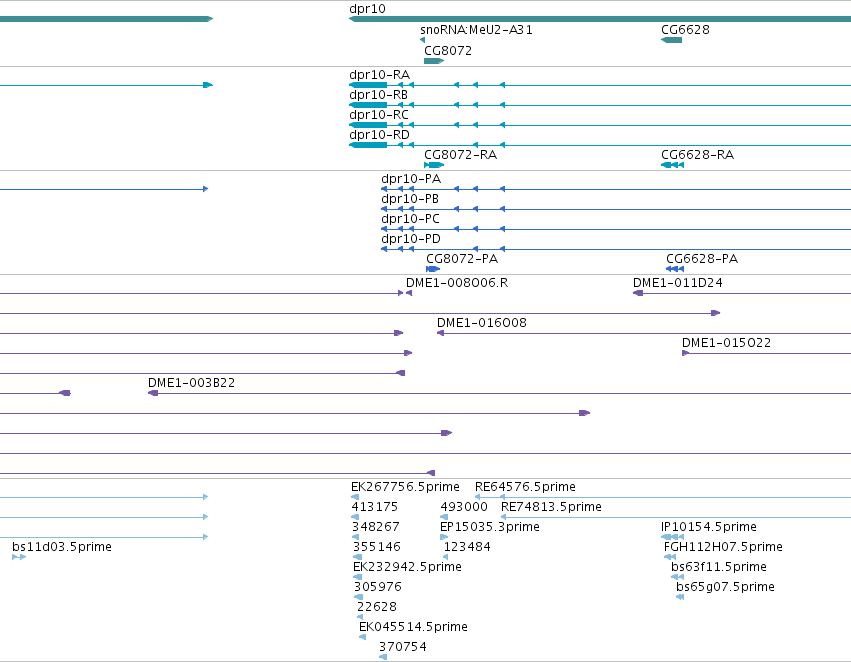Select the snoRNA:MeU2-A31 feature label
851x662 pixels.
(x=476, y=30)
